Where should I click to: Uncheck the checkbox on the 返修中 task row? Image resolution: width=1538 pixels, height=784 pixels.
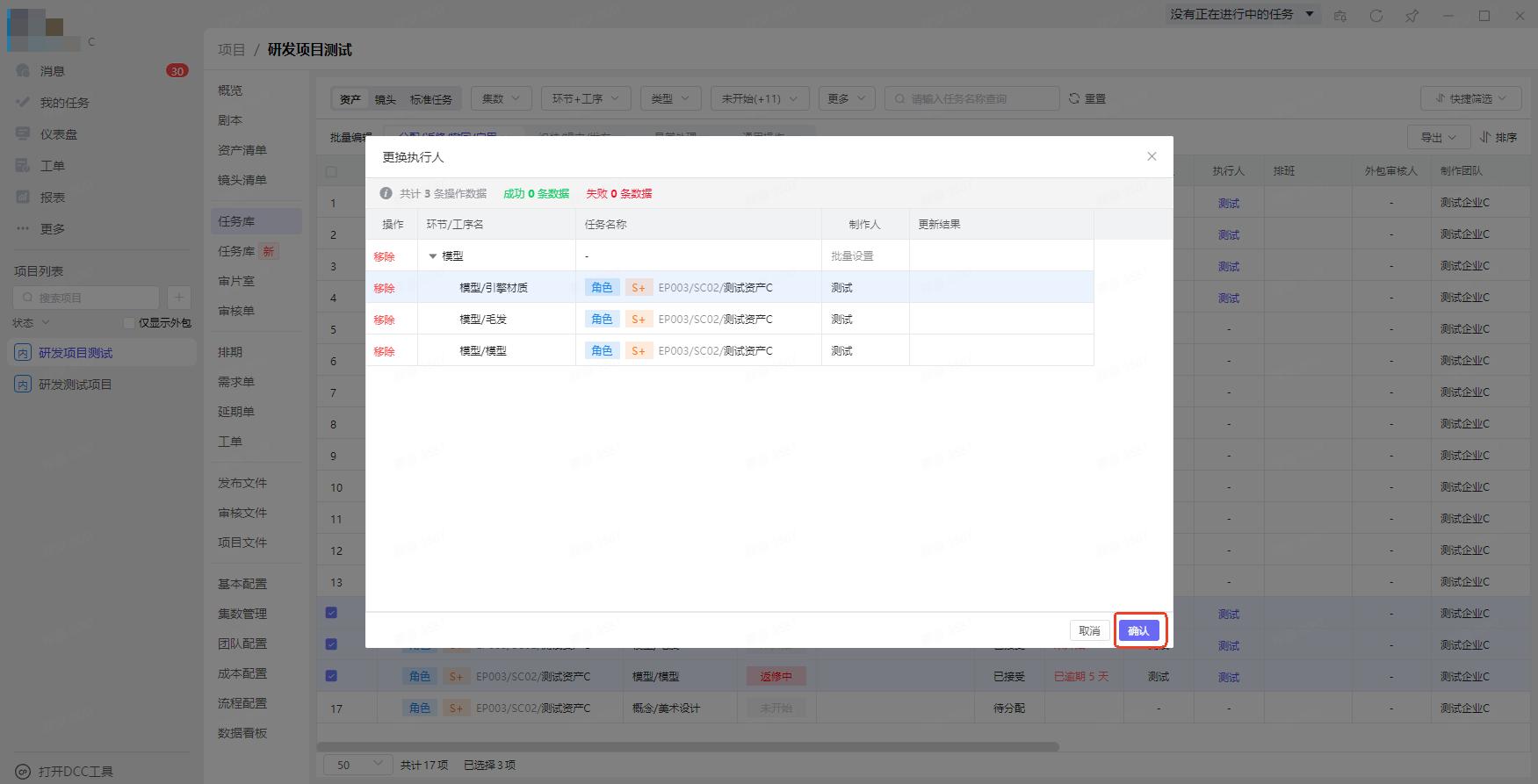pos(331,676)
